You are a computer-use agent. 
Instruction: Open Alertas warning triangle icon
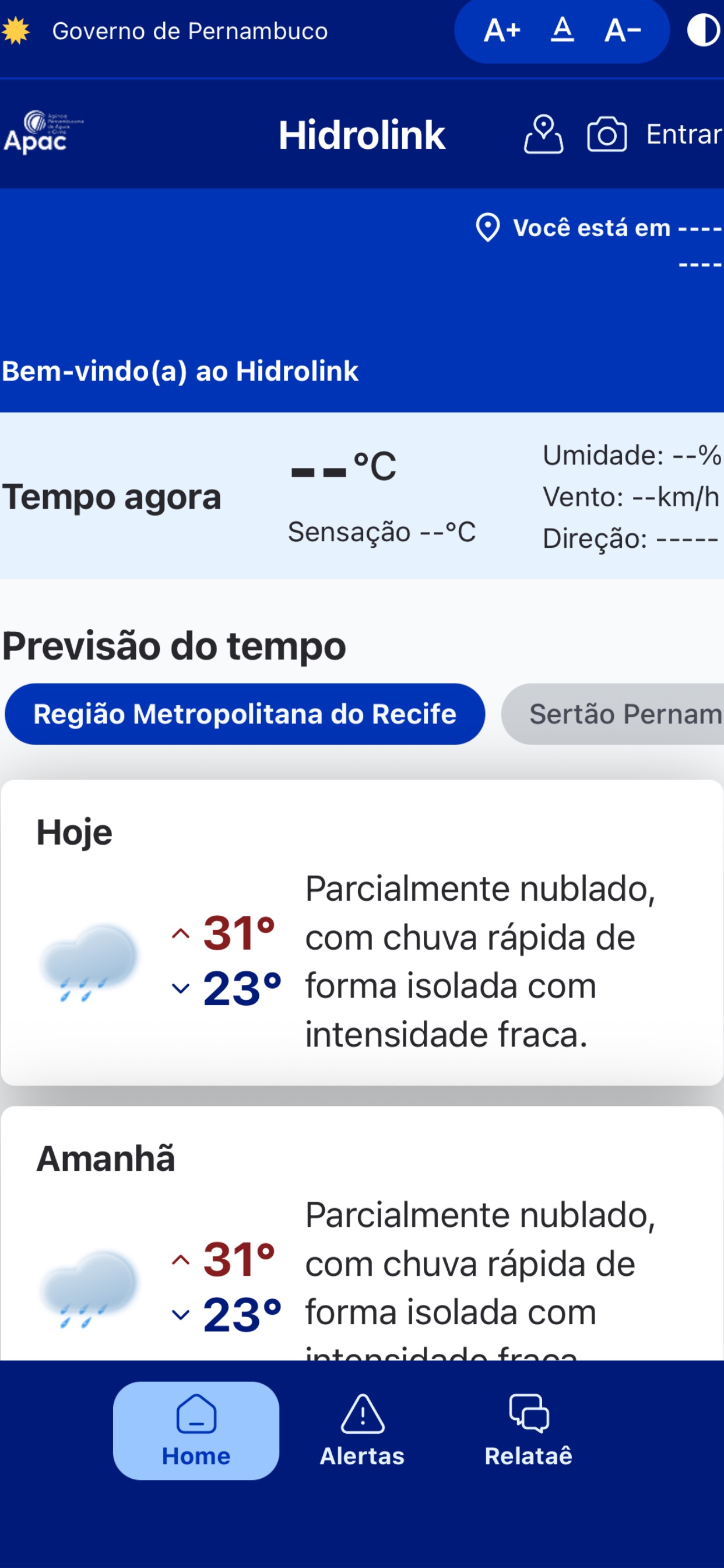[x=363, y=1414]
